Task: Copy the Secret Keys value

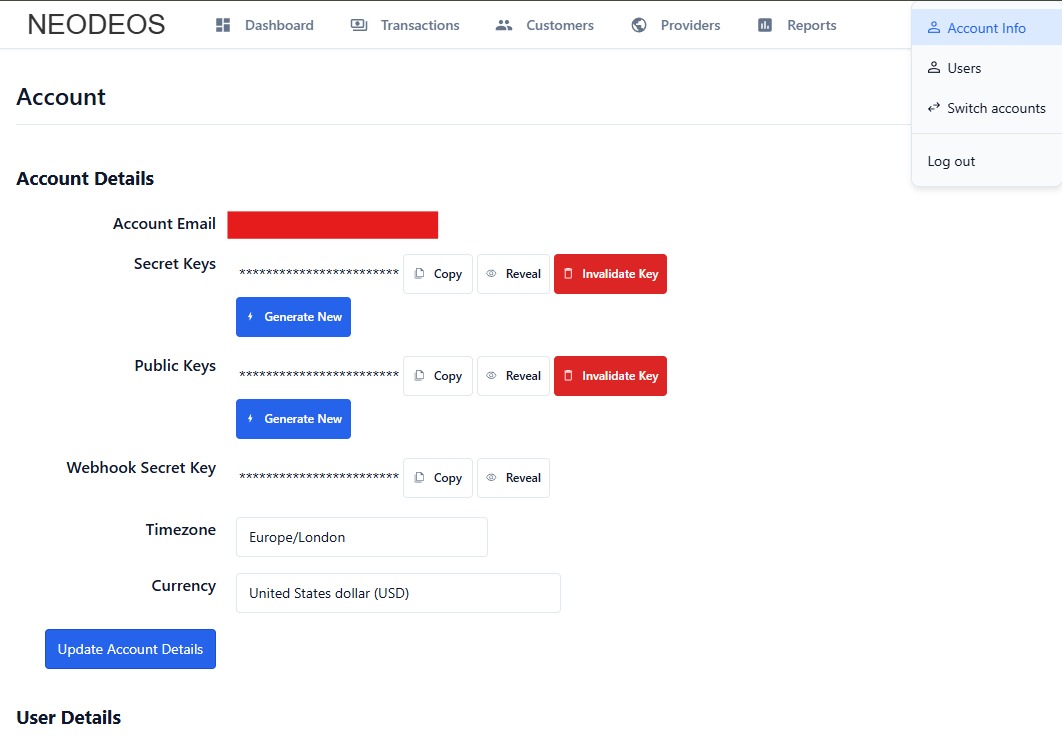Action: 438,274
